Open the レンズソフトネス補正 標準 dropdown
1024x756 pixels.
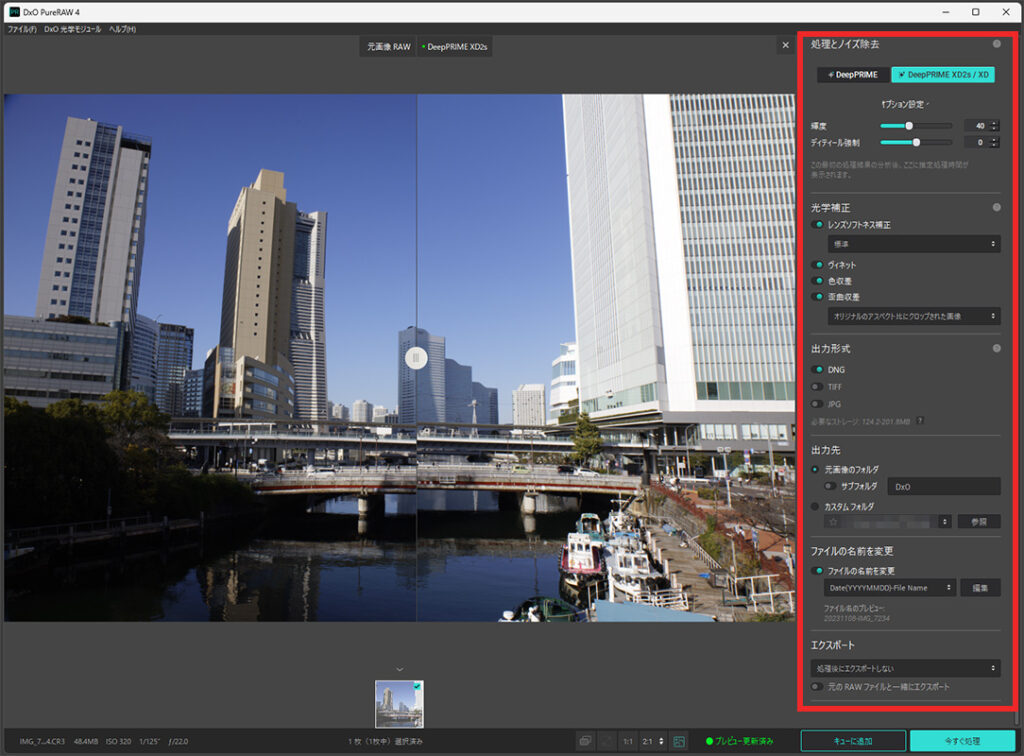coord(912,244)
